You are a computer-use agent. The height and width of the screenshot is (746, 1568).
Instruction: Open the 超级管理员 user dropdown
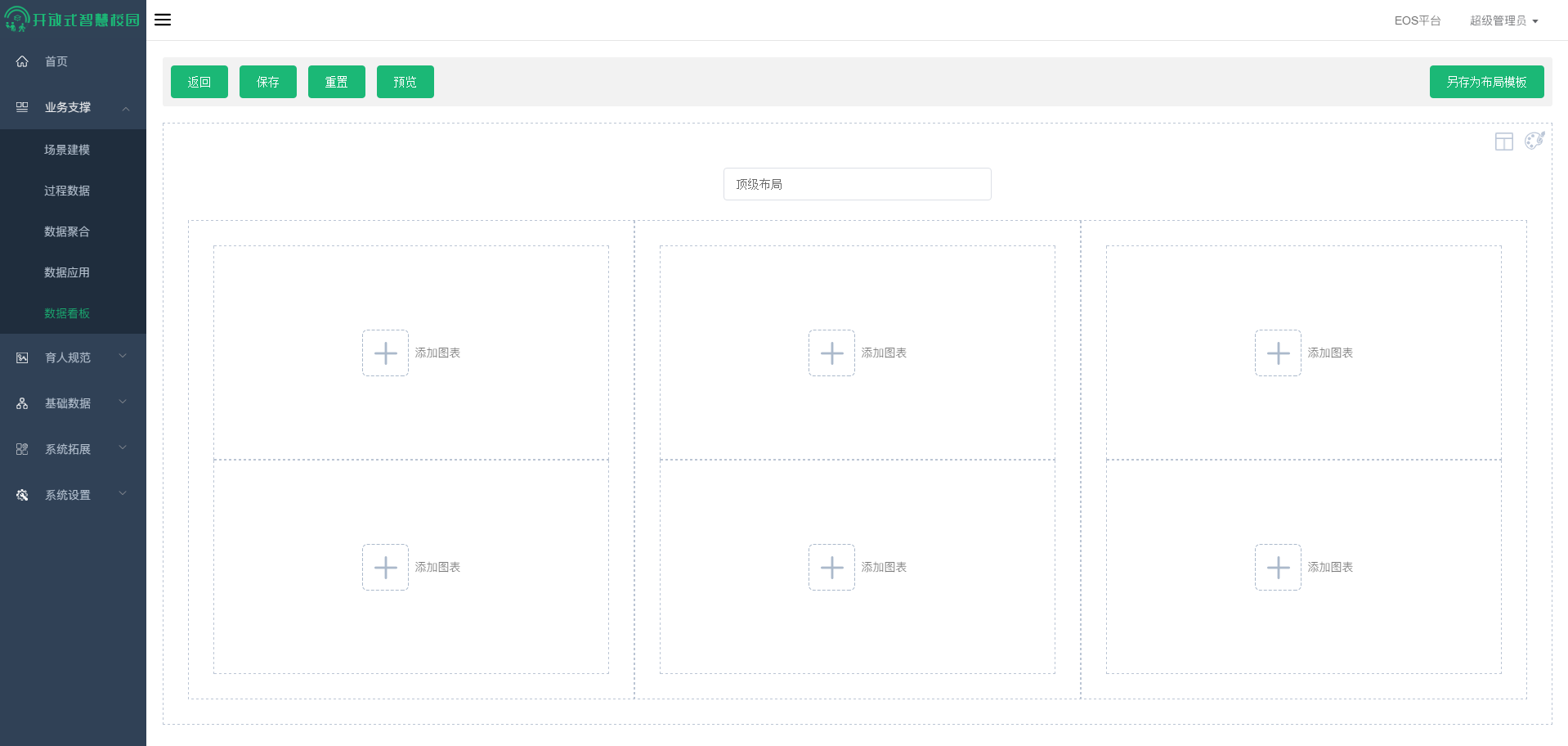(1504, 20)
